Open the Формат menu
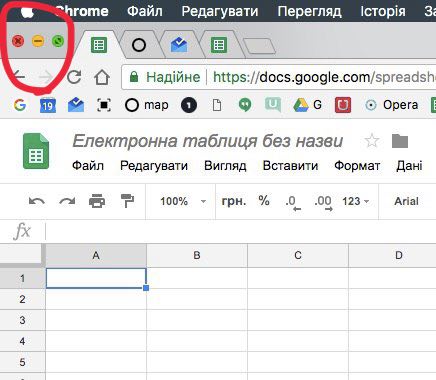Viewport: 436px width, 380px height. click(x=357, y=166)
